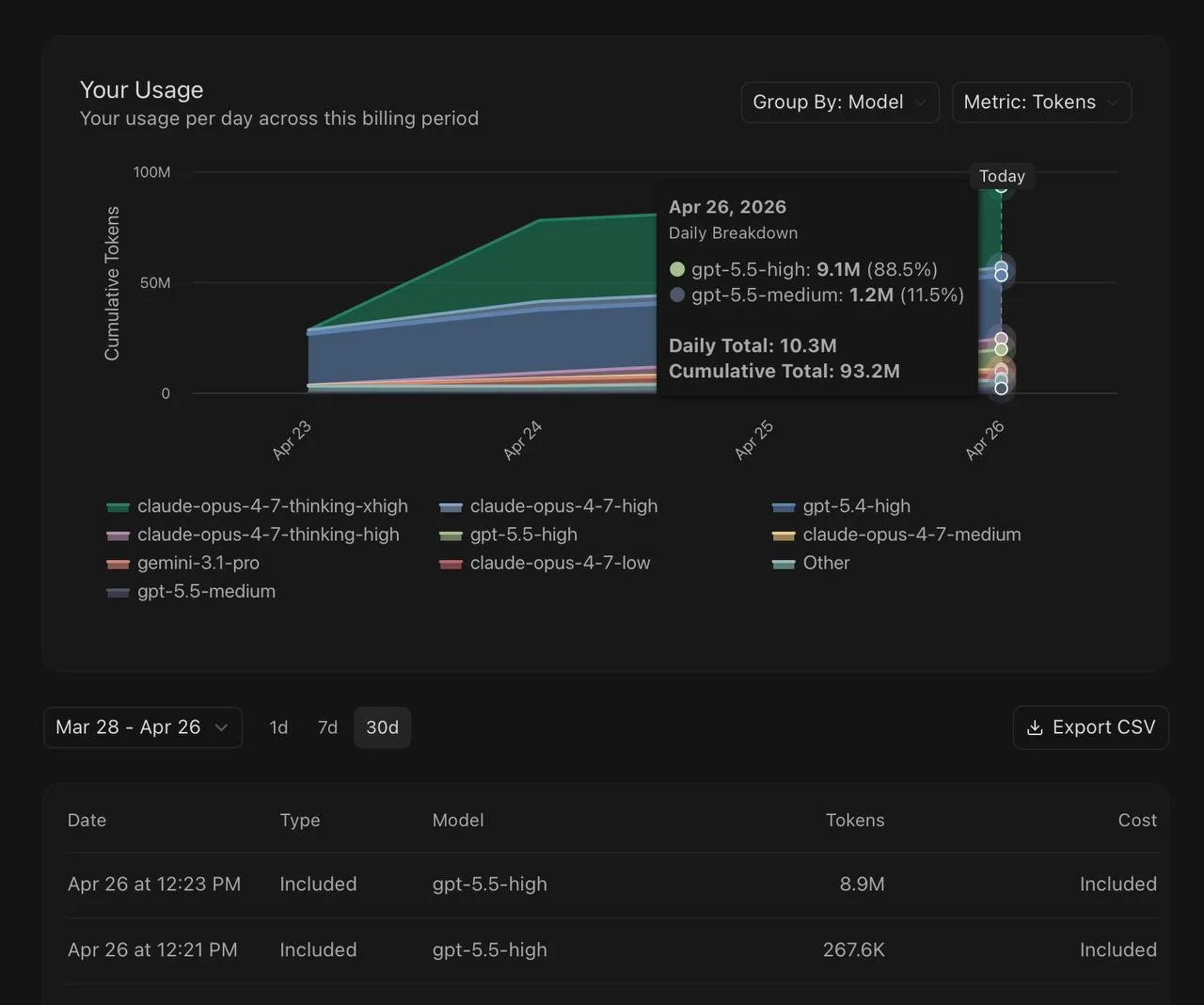Click the 'Daily Breakdown' tooltip label
Image resolution: width=1204 pixels, height=1005 pixels.
pyautogui.click(x=733, y=233)
